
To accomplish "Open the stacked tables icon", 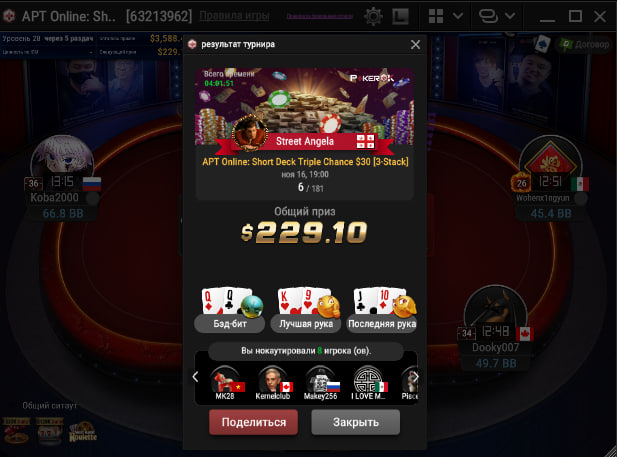I will point(488,16).
